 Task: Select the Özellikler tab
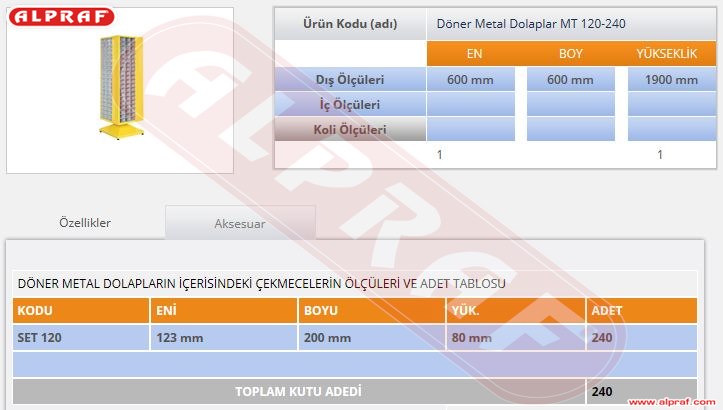tap(85, 223)
